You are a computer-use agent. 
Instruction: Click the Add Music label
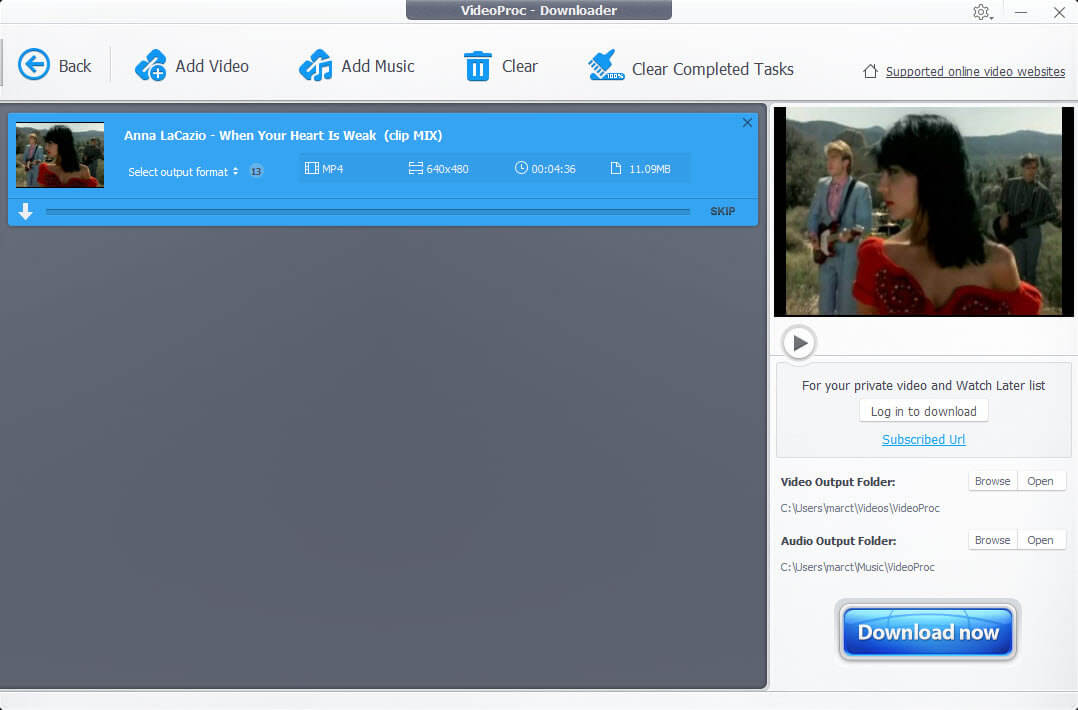point(377,66)
